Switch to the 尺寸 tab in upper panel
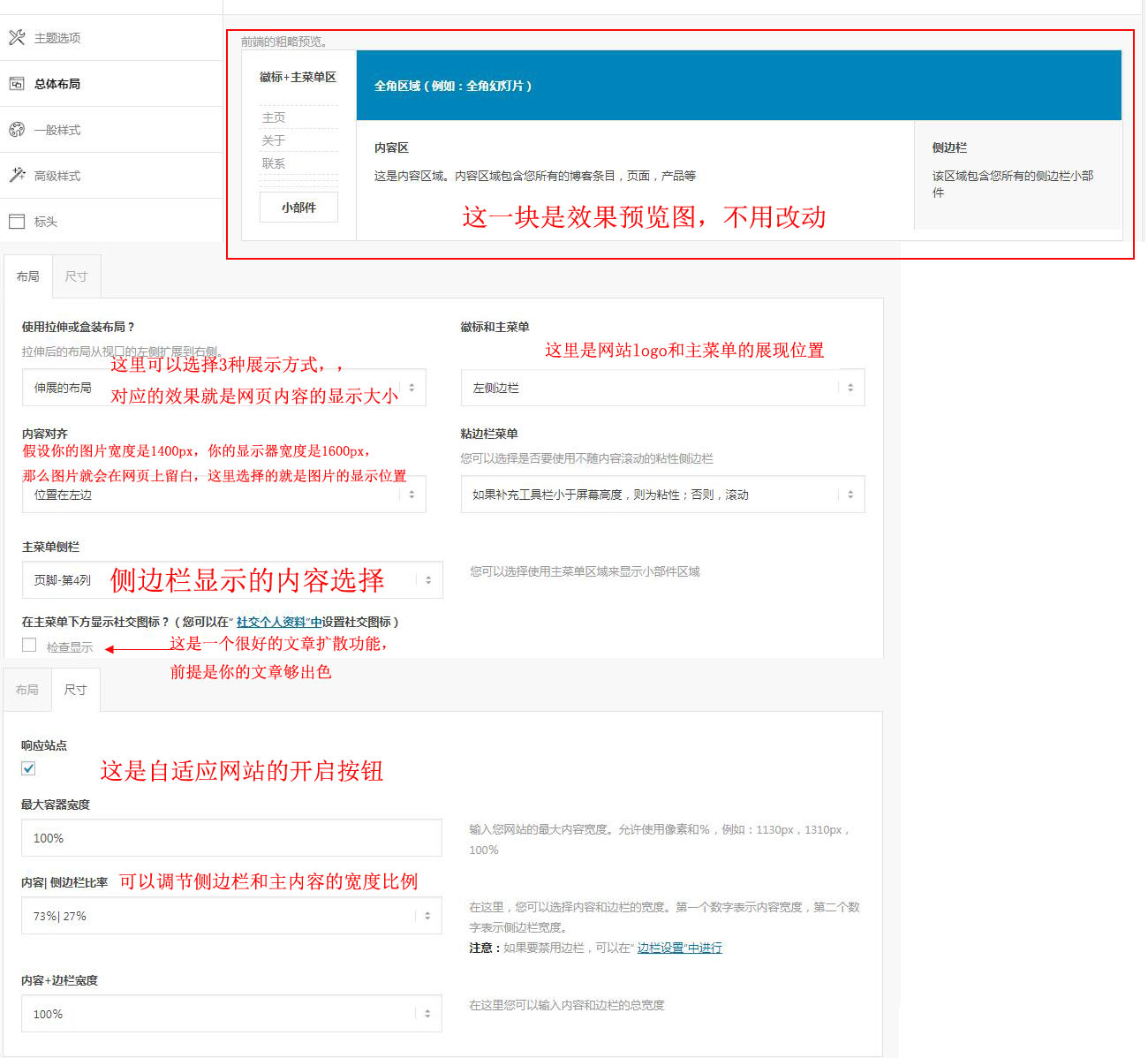 tap(77, 276)
